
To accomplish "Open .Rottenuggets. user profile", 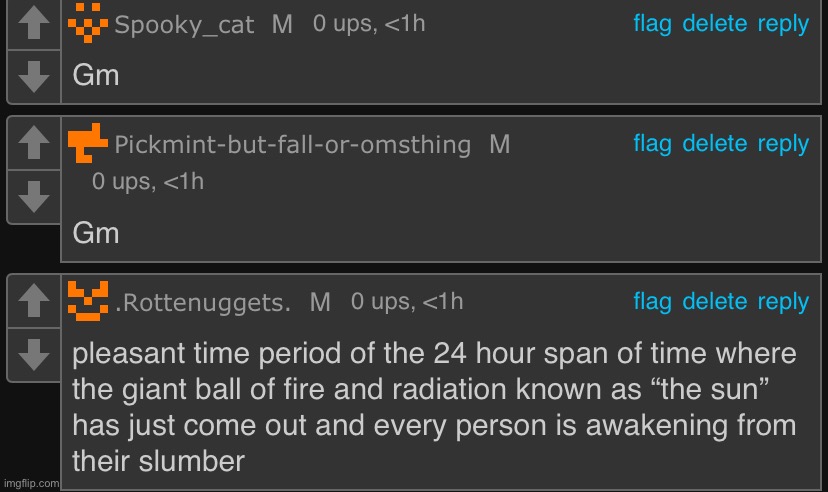I will 204,302.
